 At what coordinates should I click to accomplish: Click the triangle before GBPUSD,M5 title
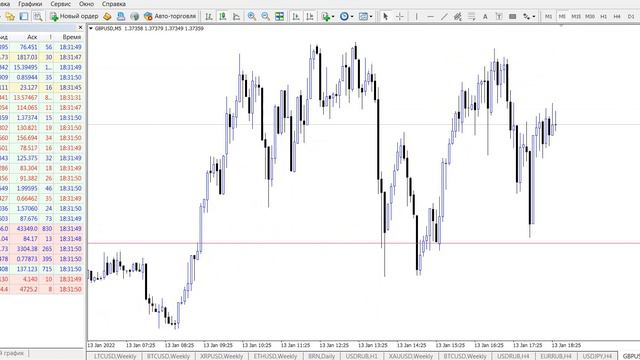[91, 29]
